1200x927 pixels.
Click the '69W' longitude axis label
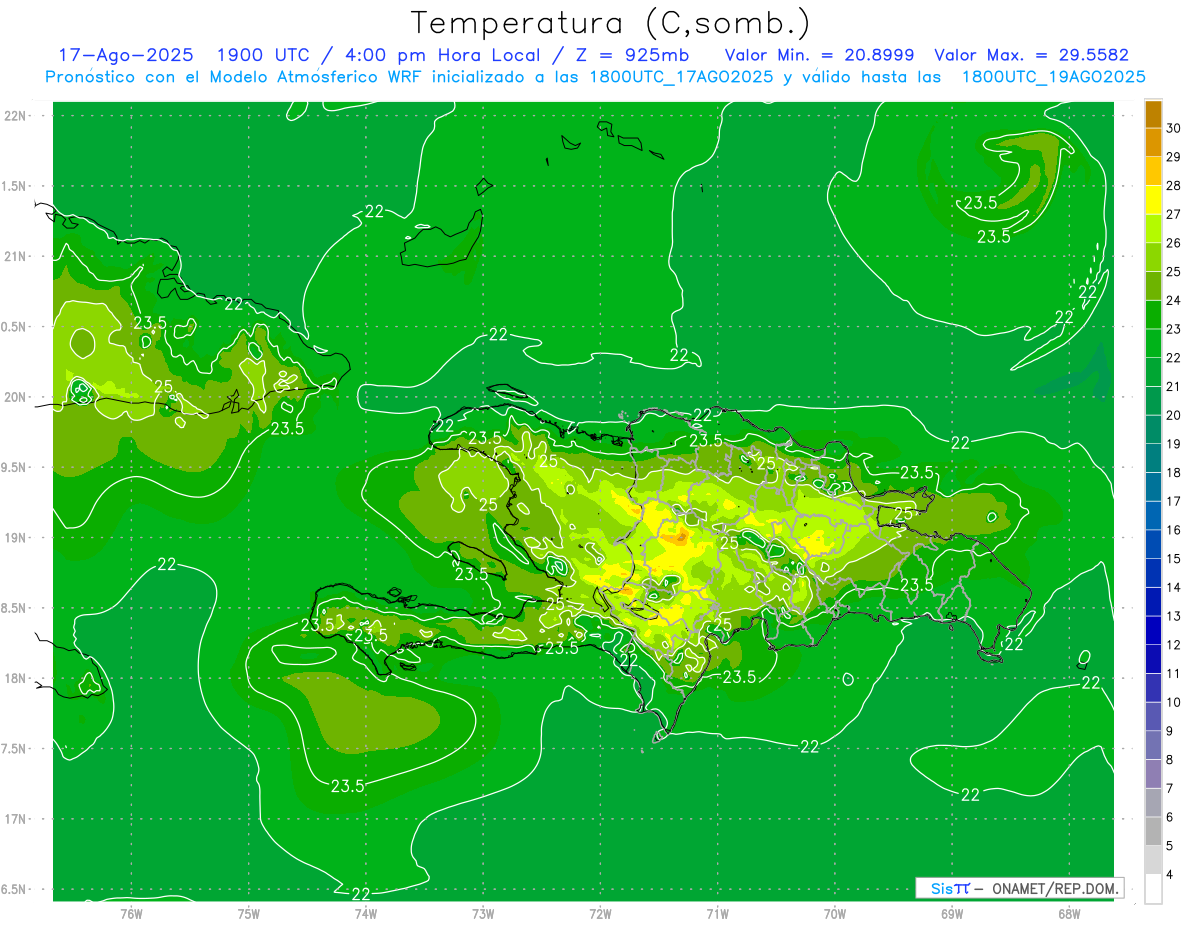click(x=952, y=913)
